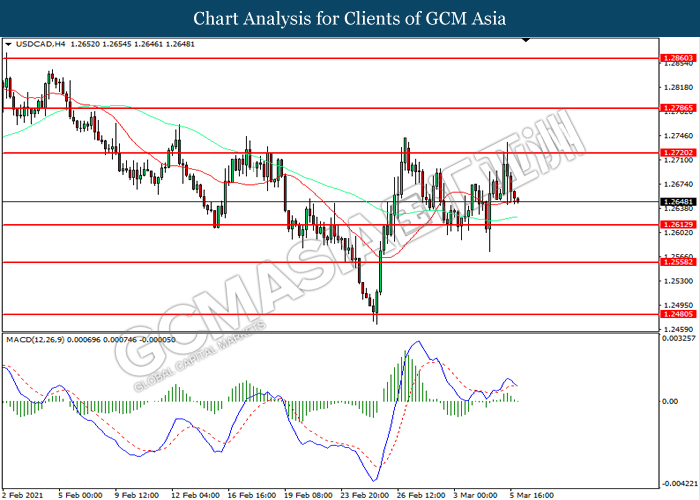Click the MACD zero level 0.00 label
The image size is (700, 500).
pyautogui.click(x=670, y=401)
